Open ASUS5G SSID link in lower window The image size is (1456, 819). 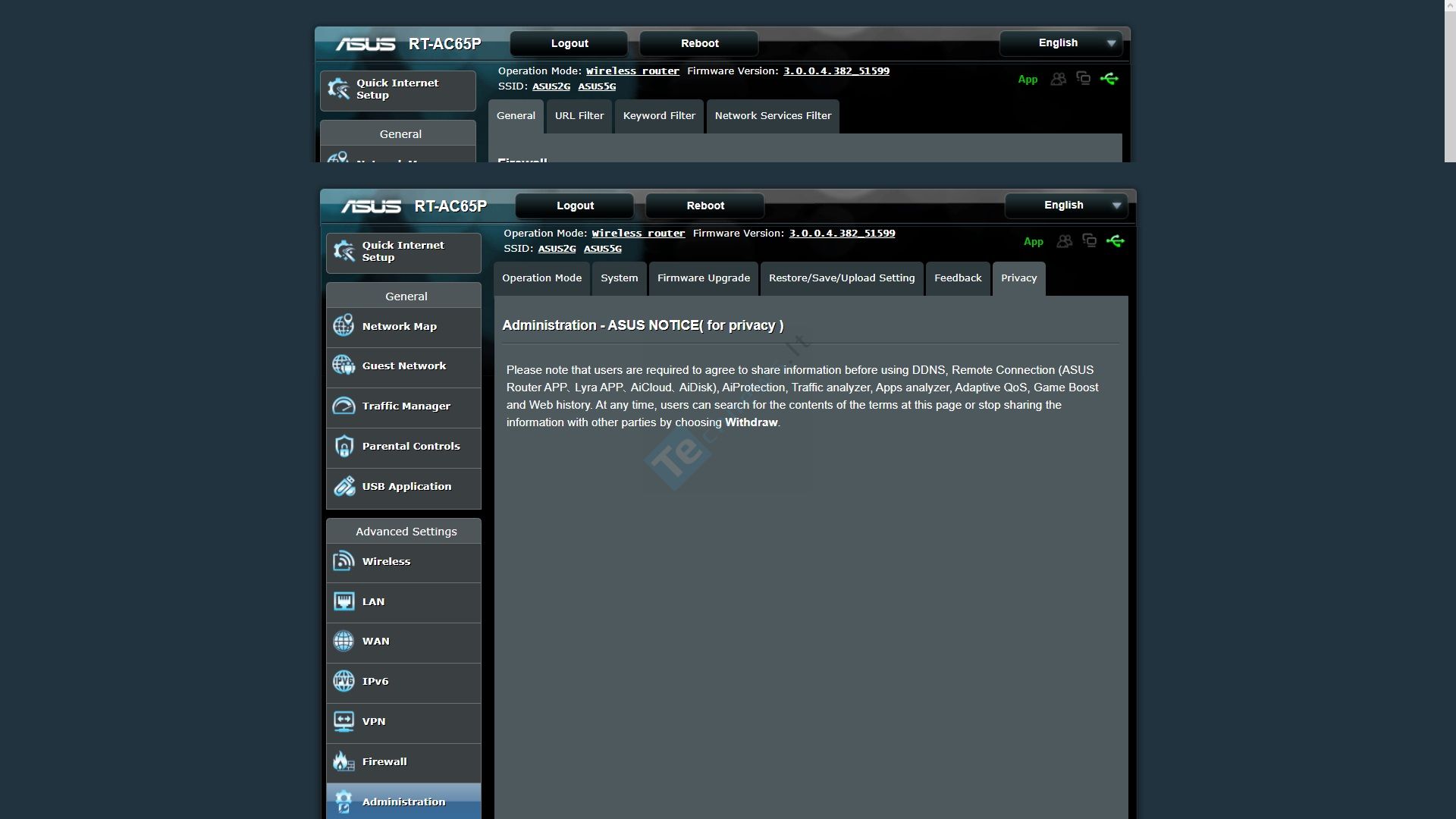(603, 249)
